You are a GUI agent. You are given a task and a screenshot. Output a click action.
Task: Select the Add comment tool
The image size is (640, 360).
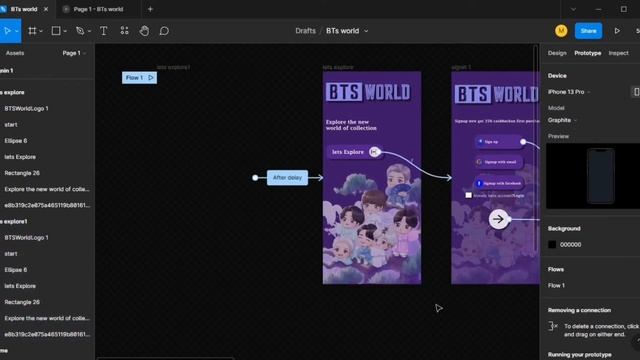164,31
